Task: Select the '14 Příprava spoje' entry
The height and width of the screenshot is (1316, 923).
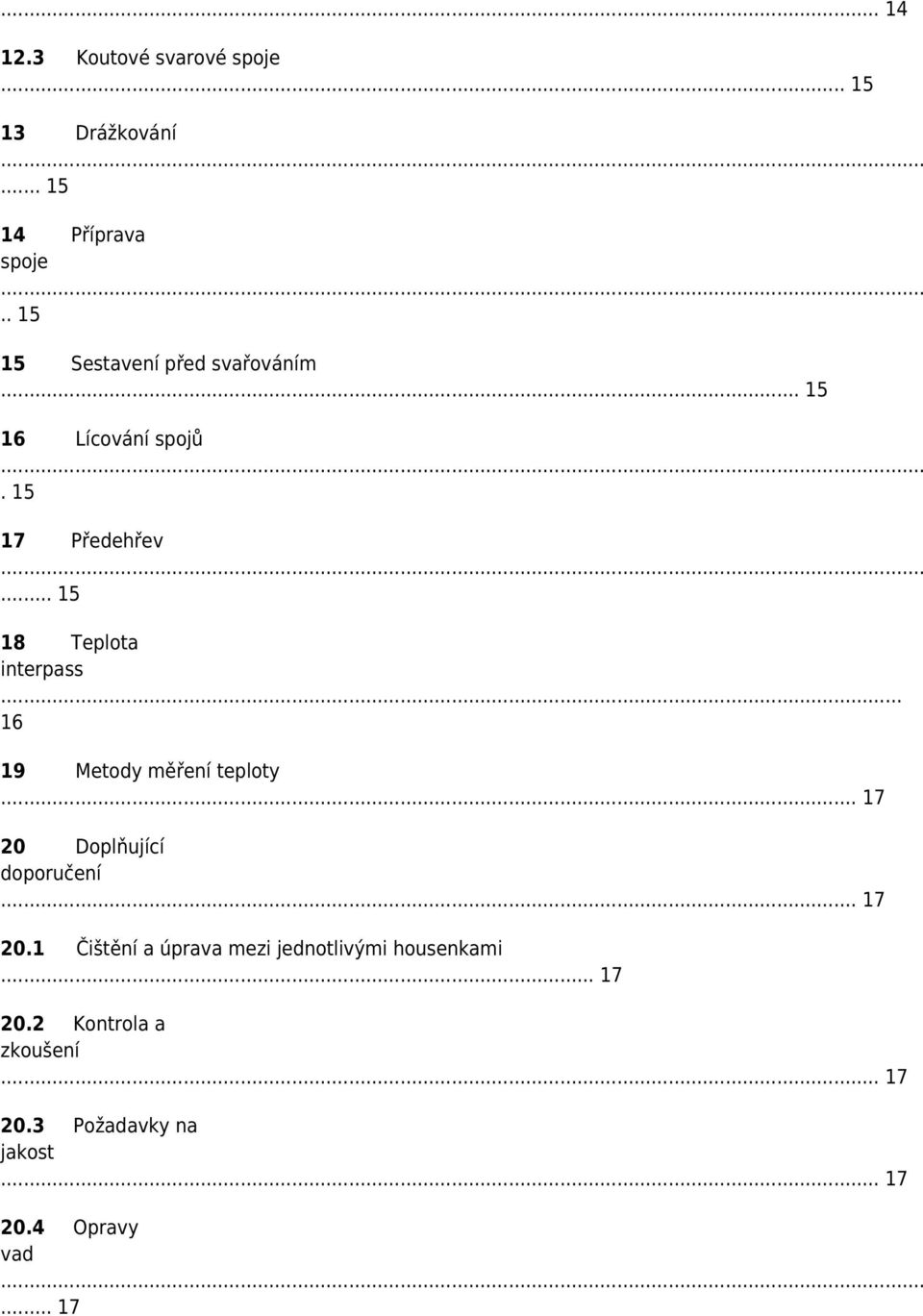Action: point(73,247)
